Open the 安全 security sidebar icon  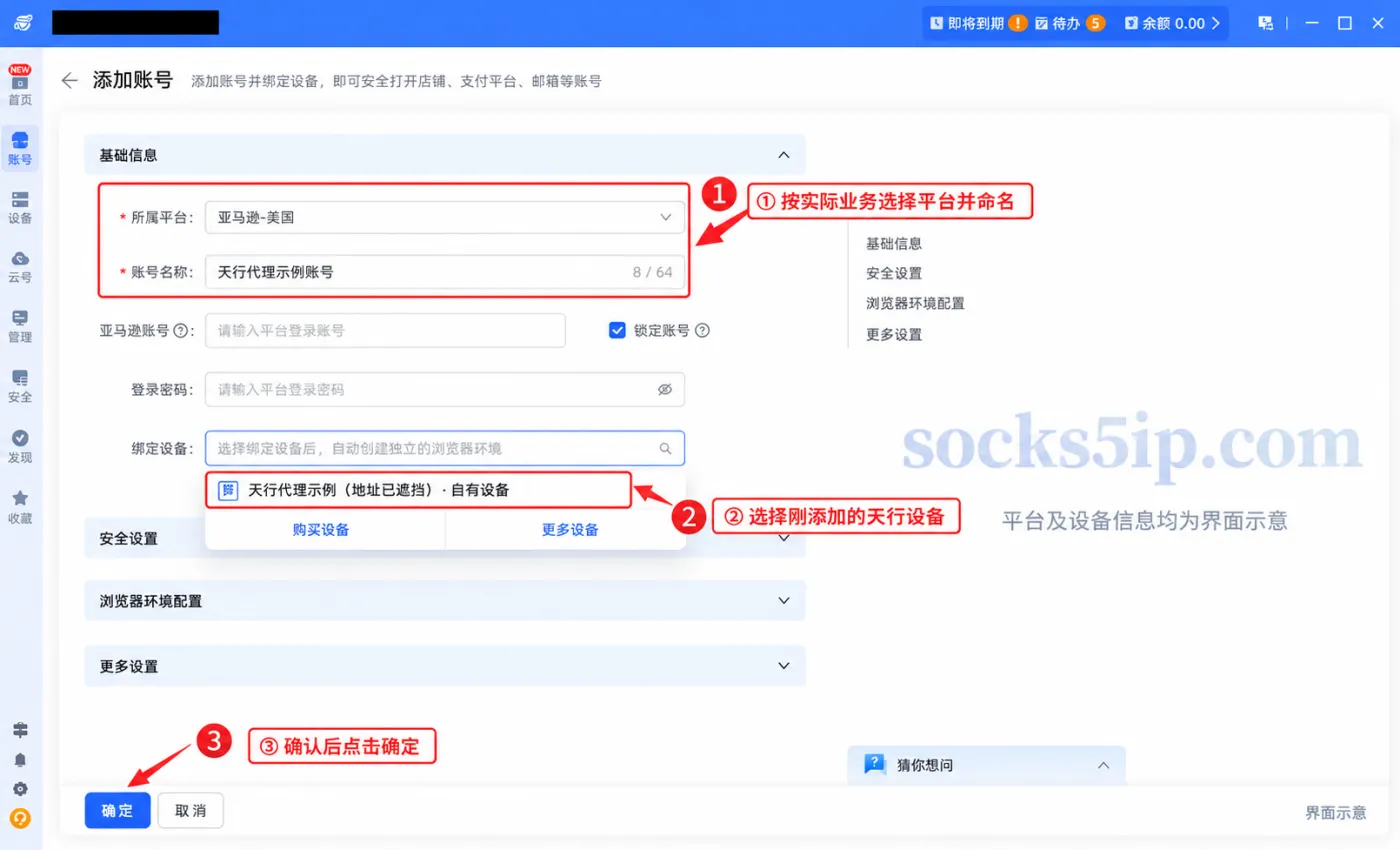pyautogui.click(x=20, y=386)
